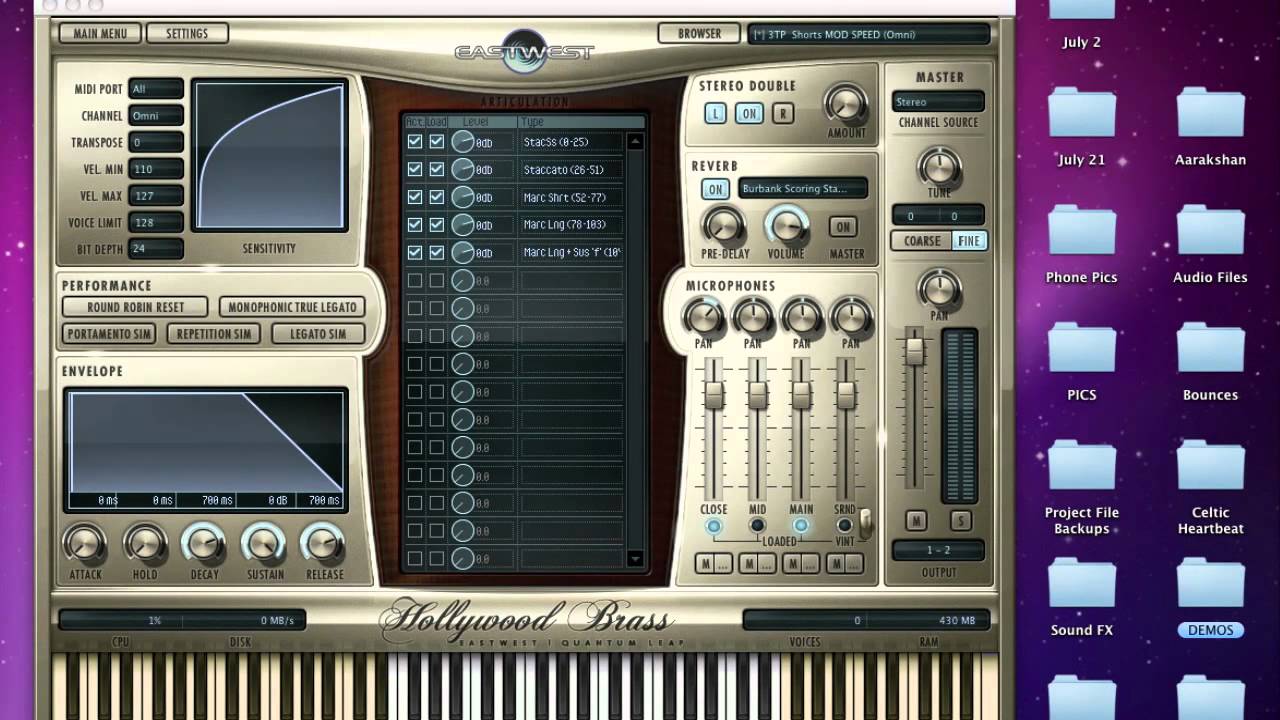The image size is (1280, 720).
Task: Click the level knob for Marc Shrt articulation
Action: (462, 197)
